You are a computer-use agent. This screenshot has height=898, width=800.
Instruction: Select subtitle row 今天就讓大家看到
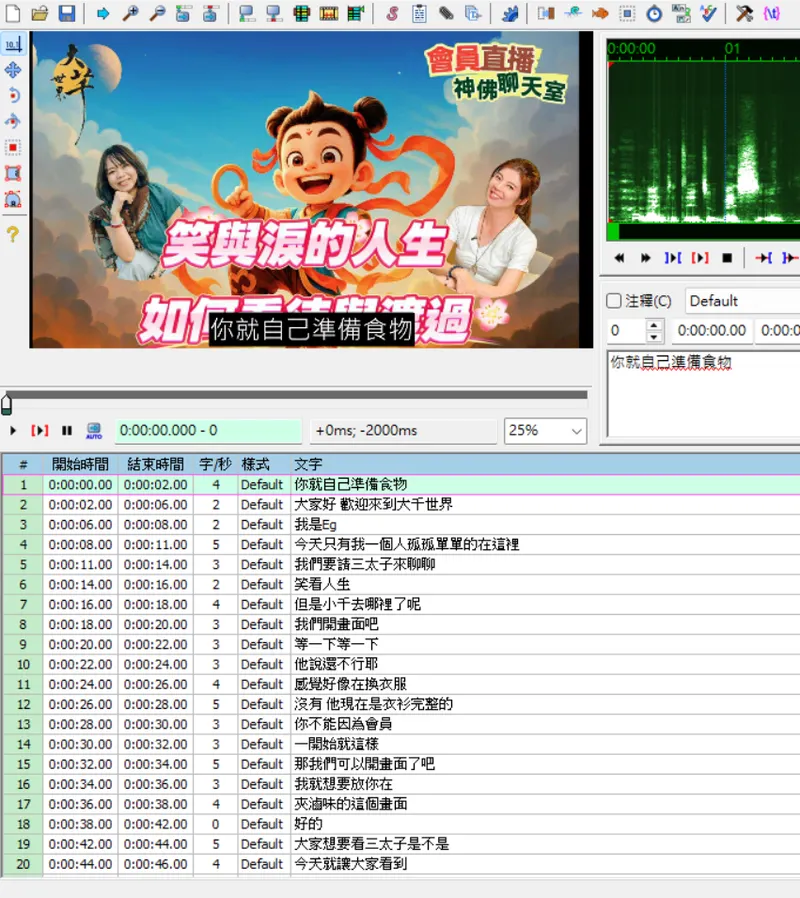pos(401,864)
